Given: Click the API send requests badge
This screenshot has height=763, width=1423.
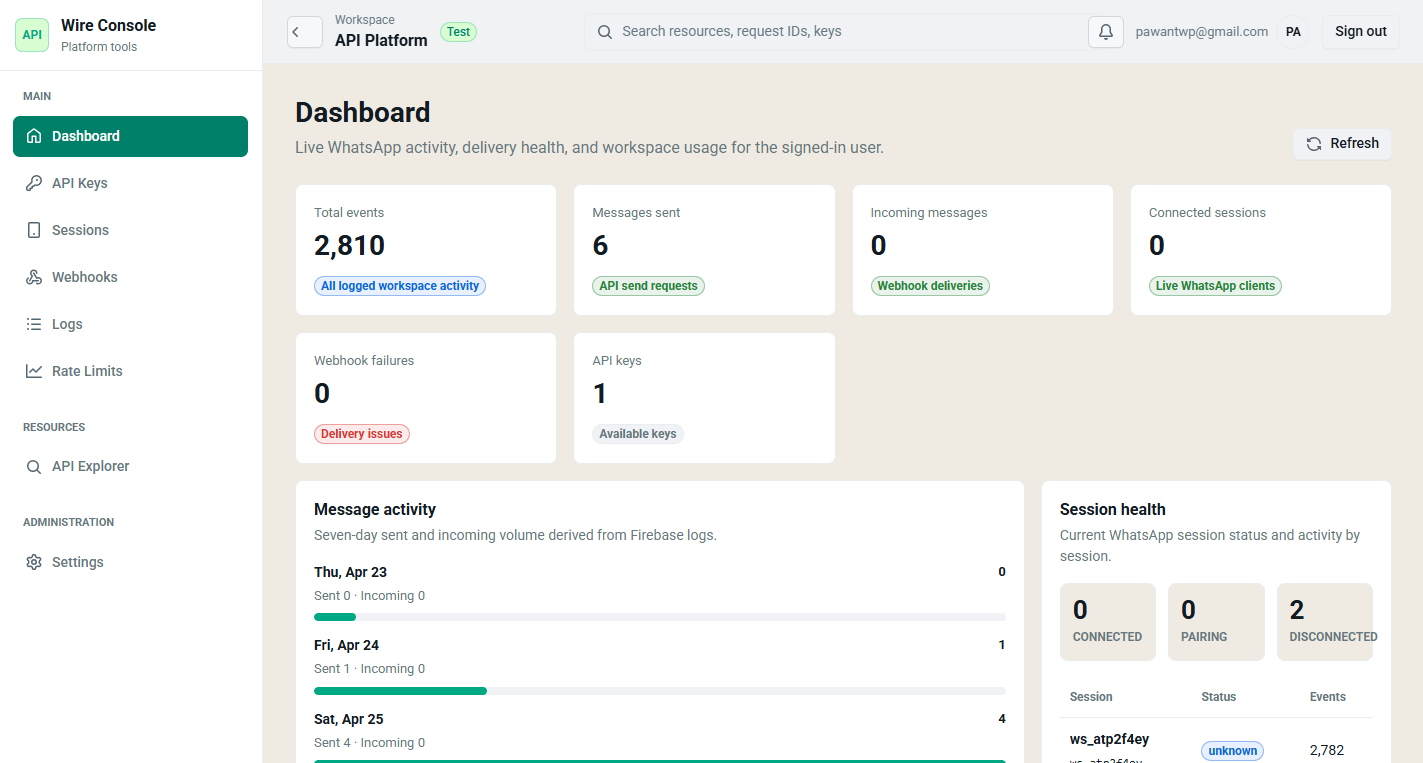Looking at the screenshot, I should click(649, 286).
